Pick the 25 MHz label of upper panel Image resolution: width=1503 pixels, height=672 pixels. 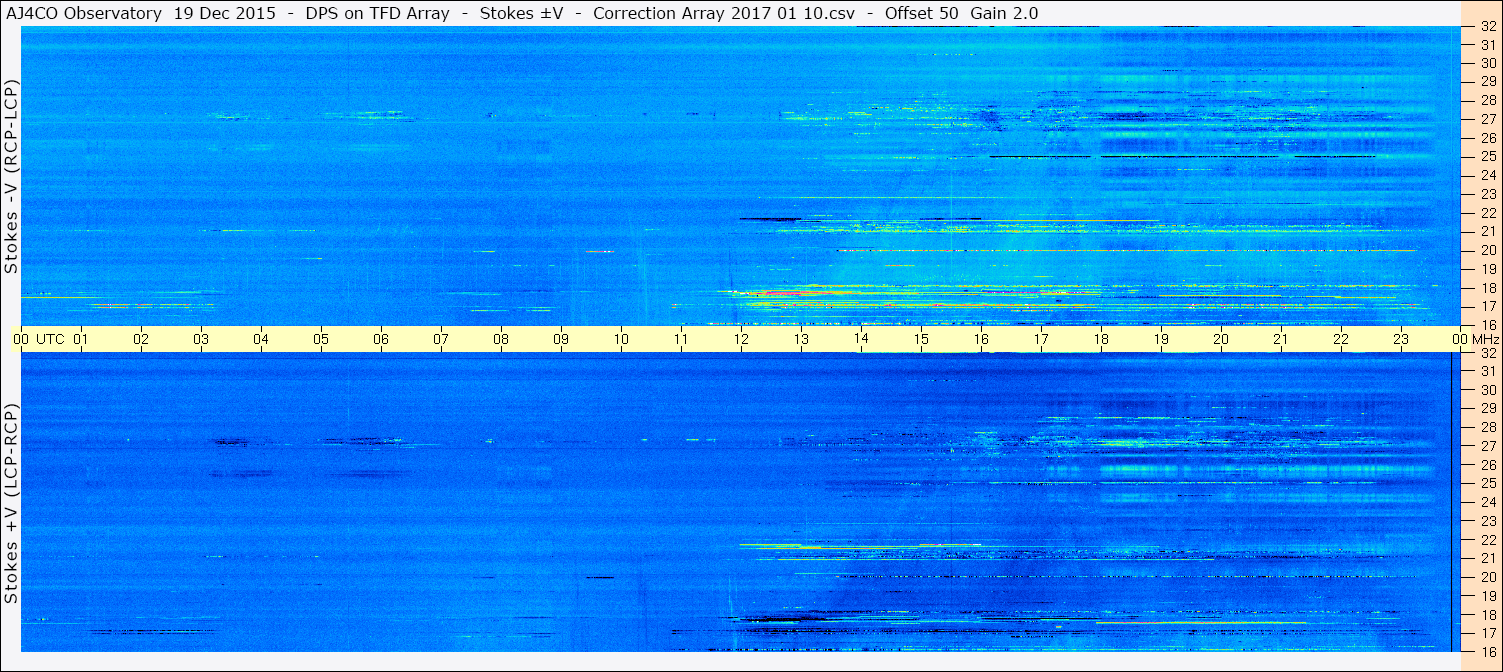tap(1487, 156)
